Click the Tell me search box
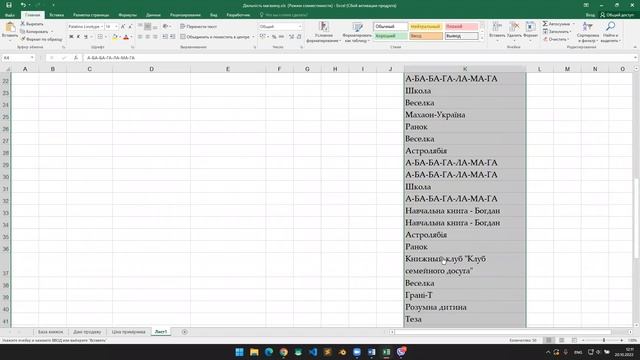 tap(284, 15)
